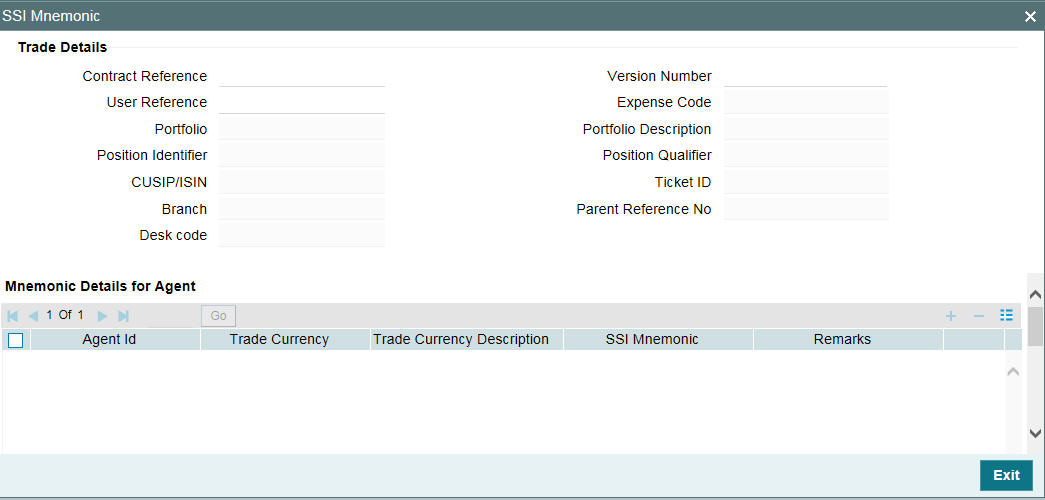Click the Portfolio Description field
The height and width of the screenshot is (500, 1045).
(x=806, y=129)
